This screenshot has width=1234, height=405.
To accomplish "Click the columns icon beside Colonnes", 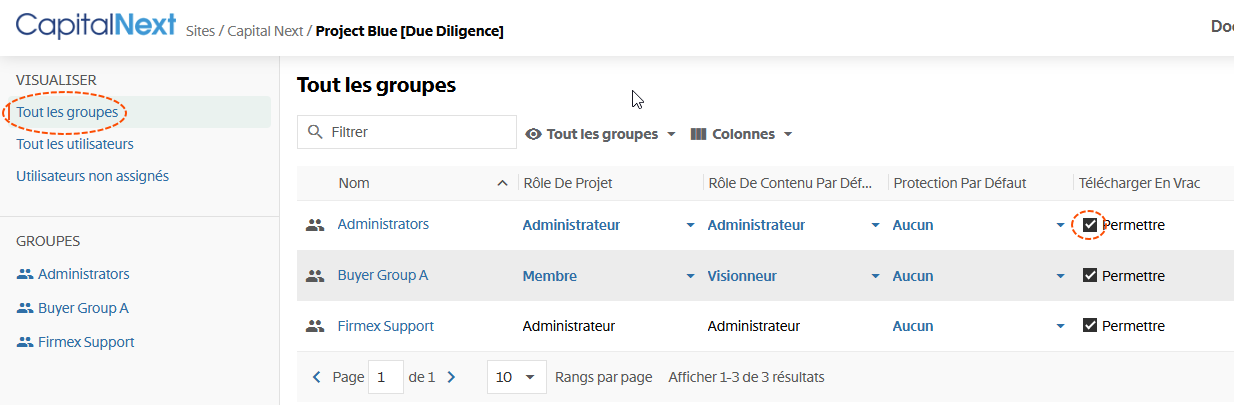I will click(x=699, y=134).
